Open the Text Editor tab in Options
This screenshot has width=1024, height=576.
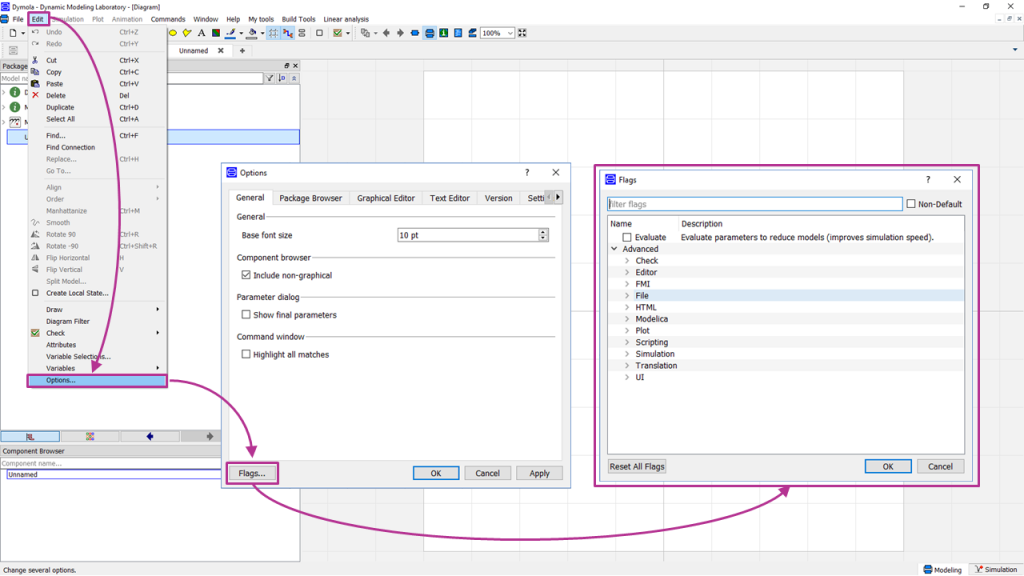[x=449, y=198]
